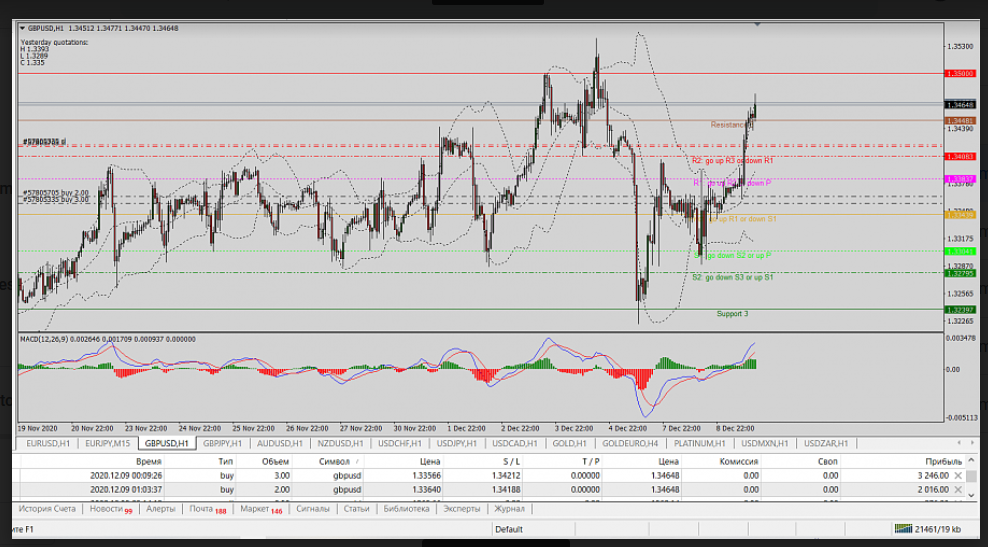Screen dimensions: 988x547
Task: Switch to the Журнал tab
Action: point(508,509)
